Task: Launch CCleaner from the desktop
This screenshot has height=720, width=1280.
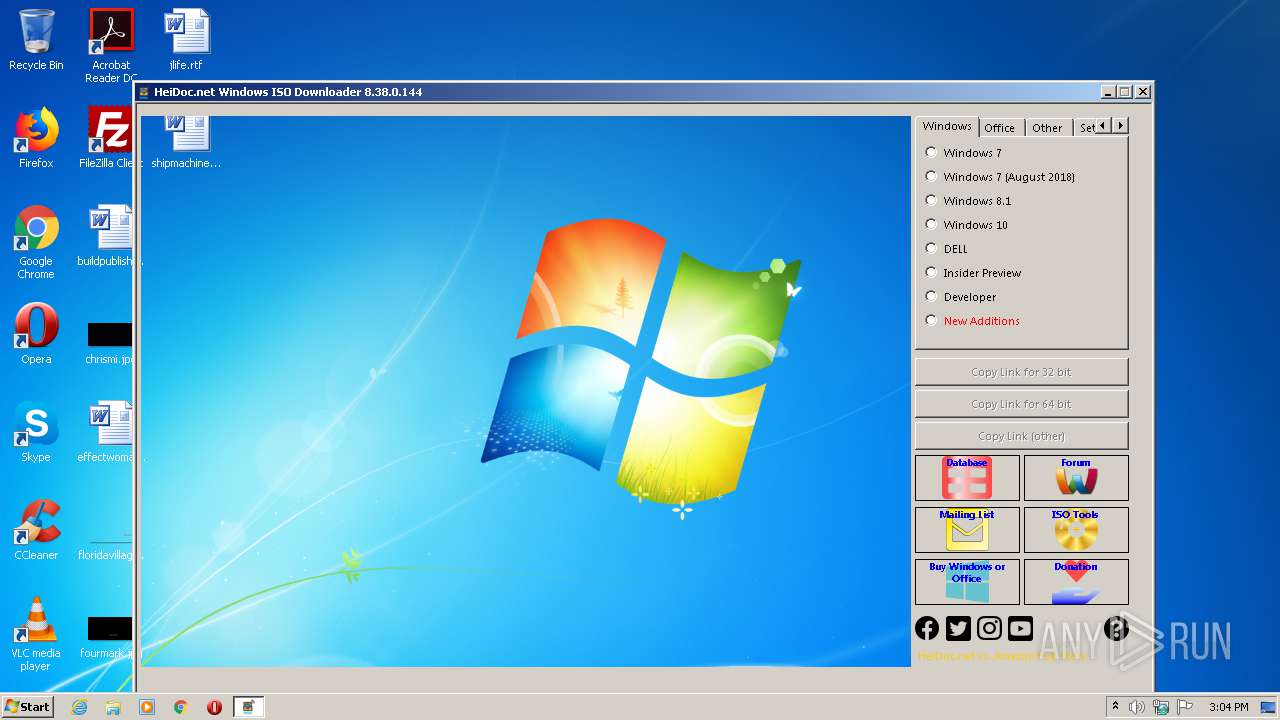Action: 36,530
